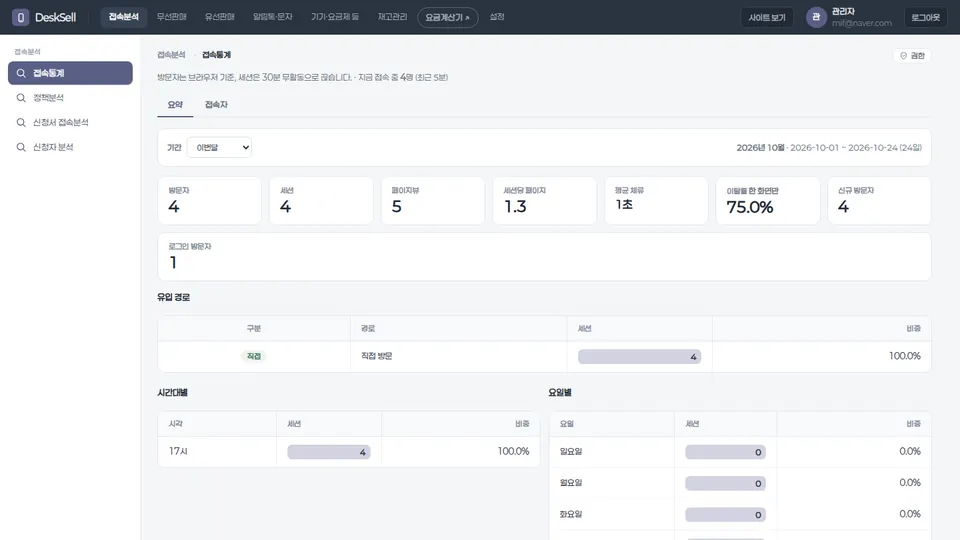Viewport: 960px width, 540px height.
Task: Click the 화요일 row label
Action: point(571,514)
